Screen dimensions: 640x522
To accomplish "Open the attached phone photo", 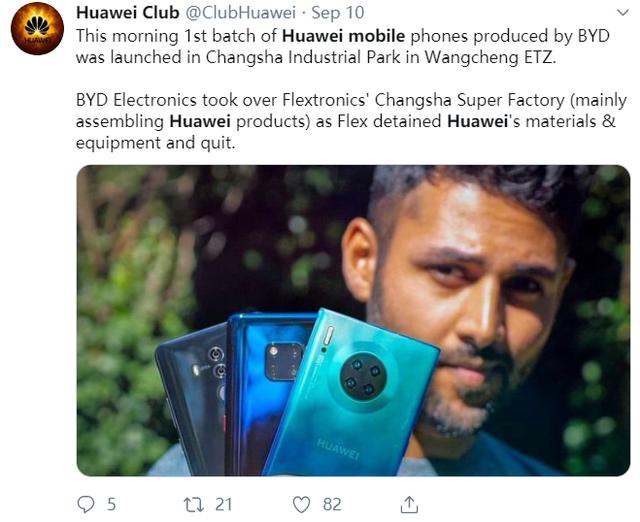I will click(353, 320).
